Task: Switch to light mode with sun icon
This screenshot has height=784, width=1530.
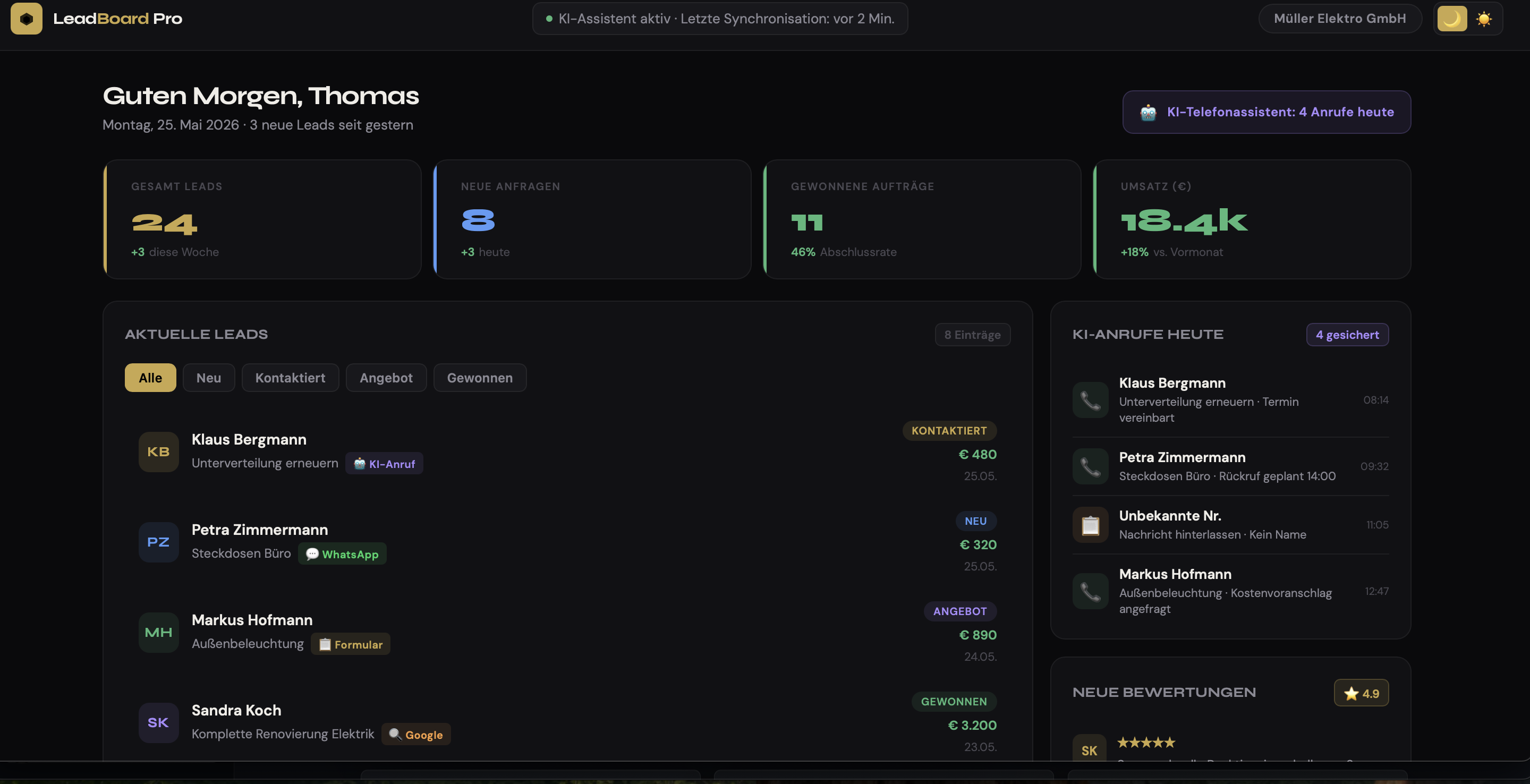Action: pos(1484,19)
